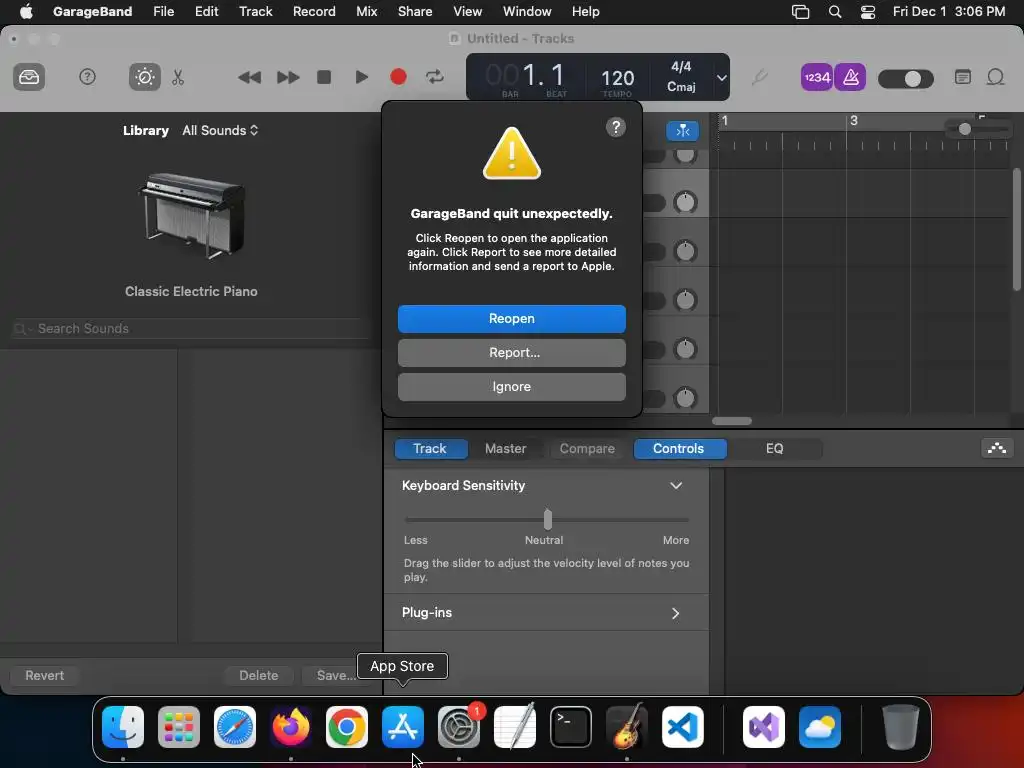
Task: Expand the Plug-ins section
Action: click(x=675, y=613)
